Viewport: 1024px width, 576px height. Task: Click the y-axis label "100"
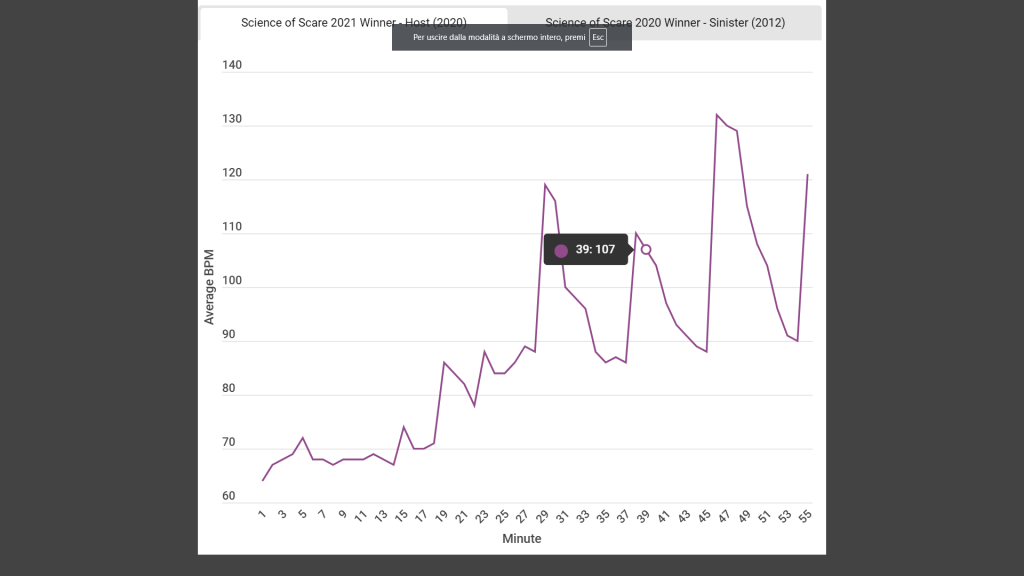click(232, 281)
